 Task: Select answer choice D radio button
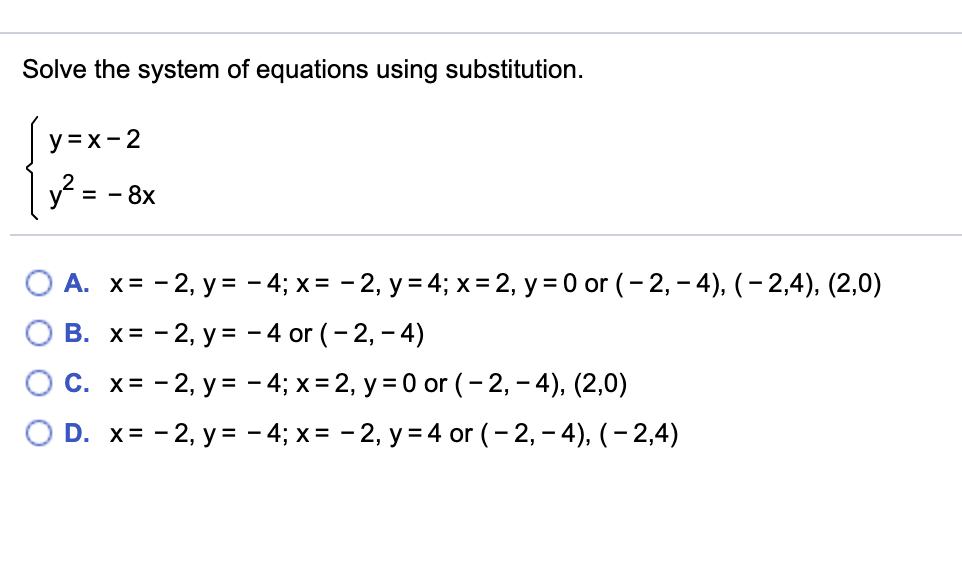coord(39,432)
